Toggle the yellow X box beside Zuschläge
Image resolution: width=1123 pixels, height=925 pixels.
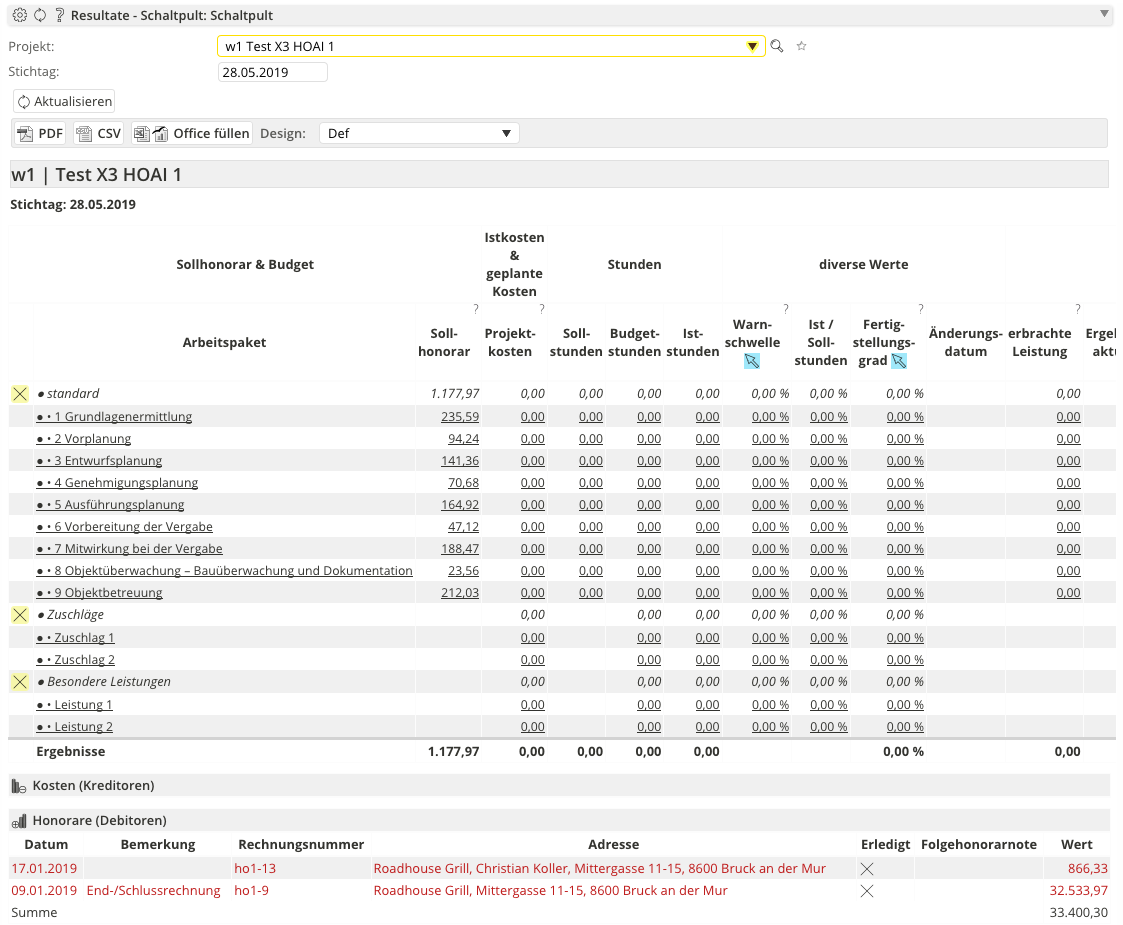pyautogui.click(x=20, y=615)
